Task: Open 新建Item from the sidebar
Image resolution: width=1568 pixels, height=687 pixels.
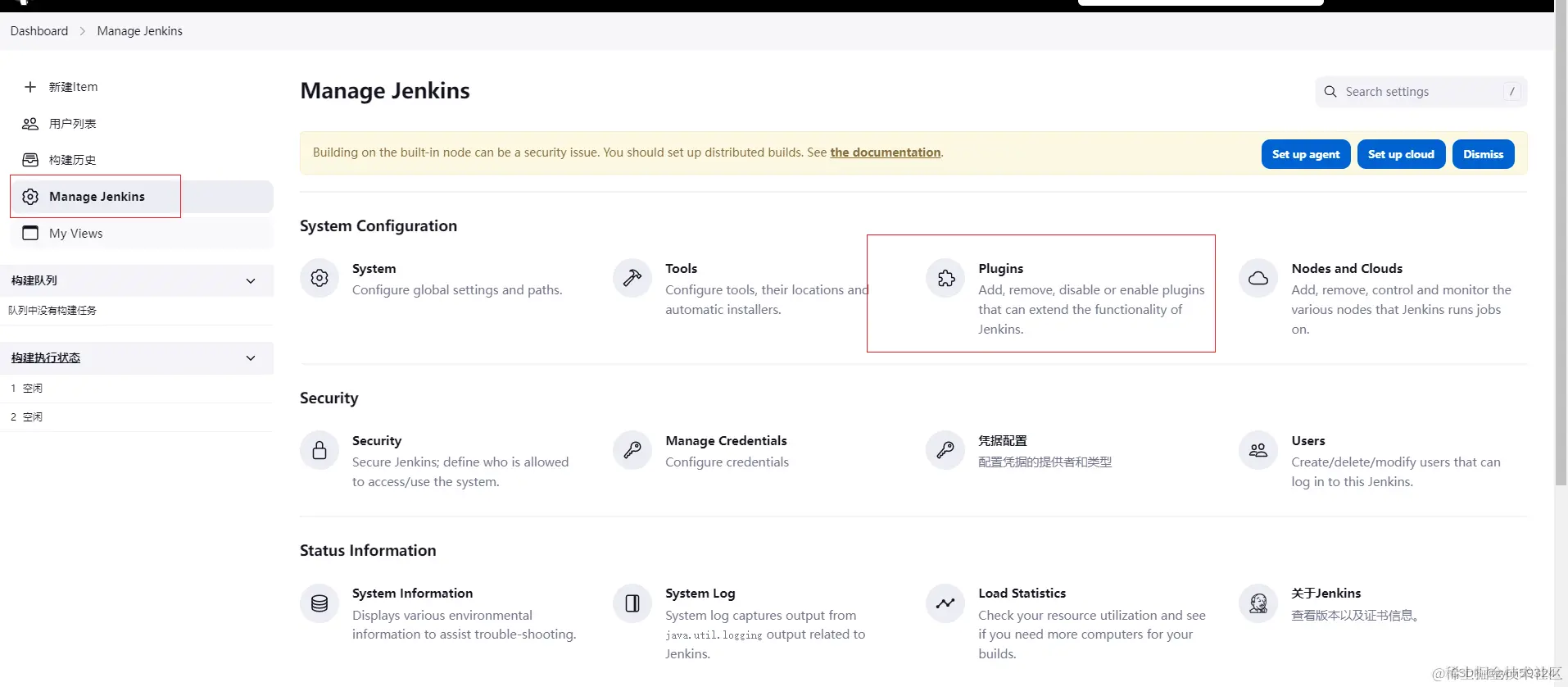Action: click(142, 87)
